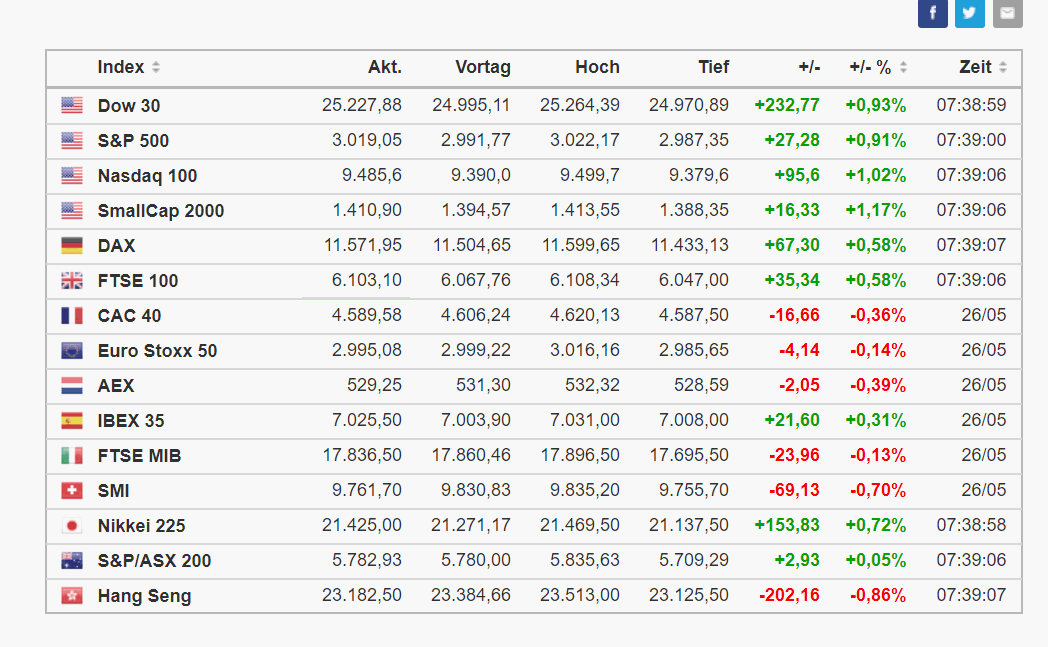Open the FTSE MIB index link
The width and height of the screenshot is (1048, 647).
[x=139, y=456]
